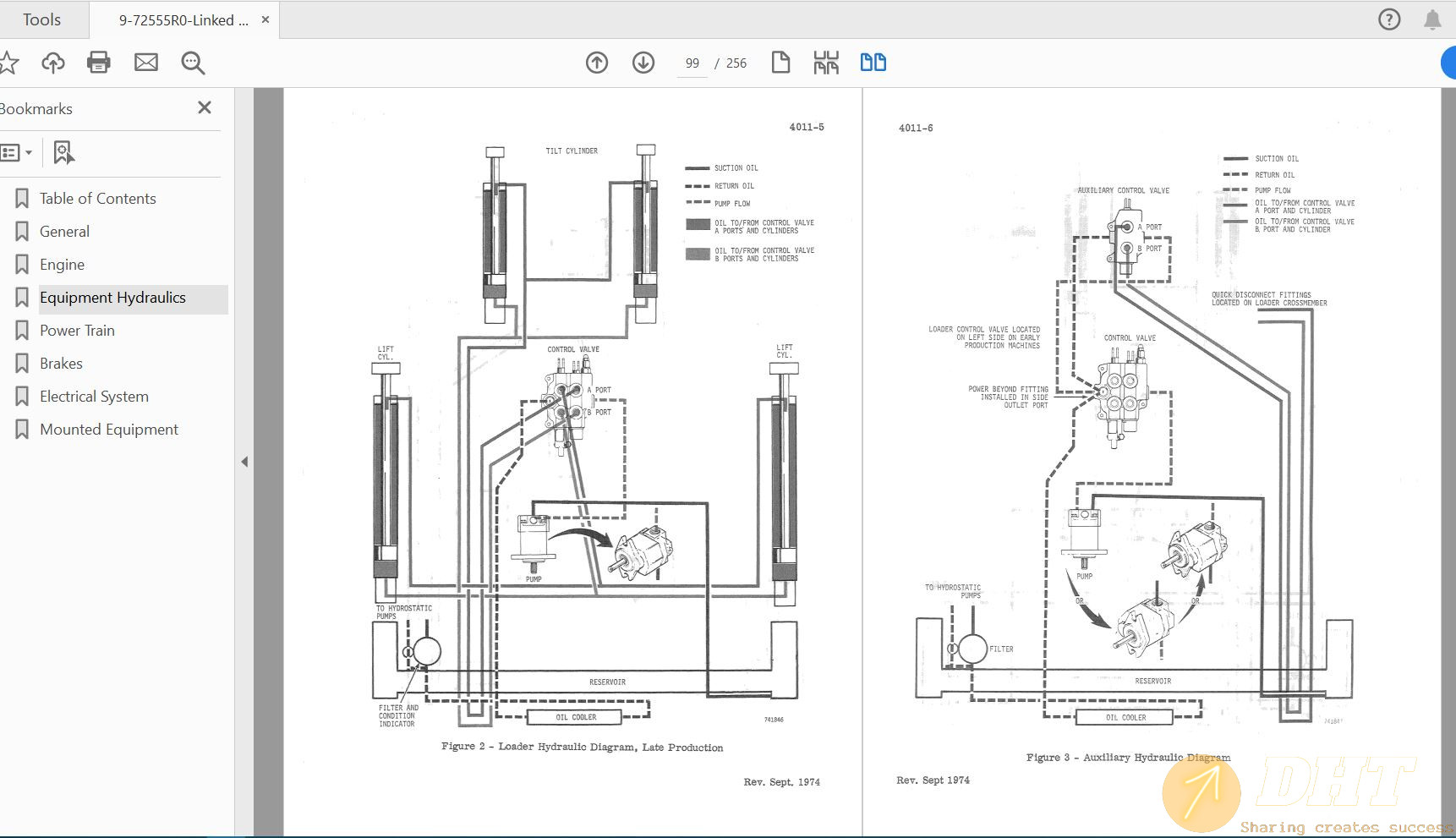1456x838 pixels.
Task: Jump to the Power Train bookmark
Action: click(77, 331)
